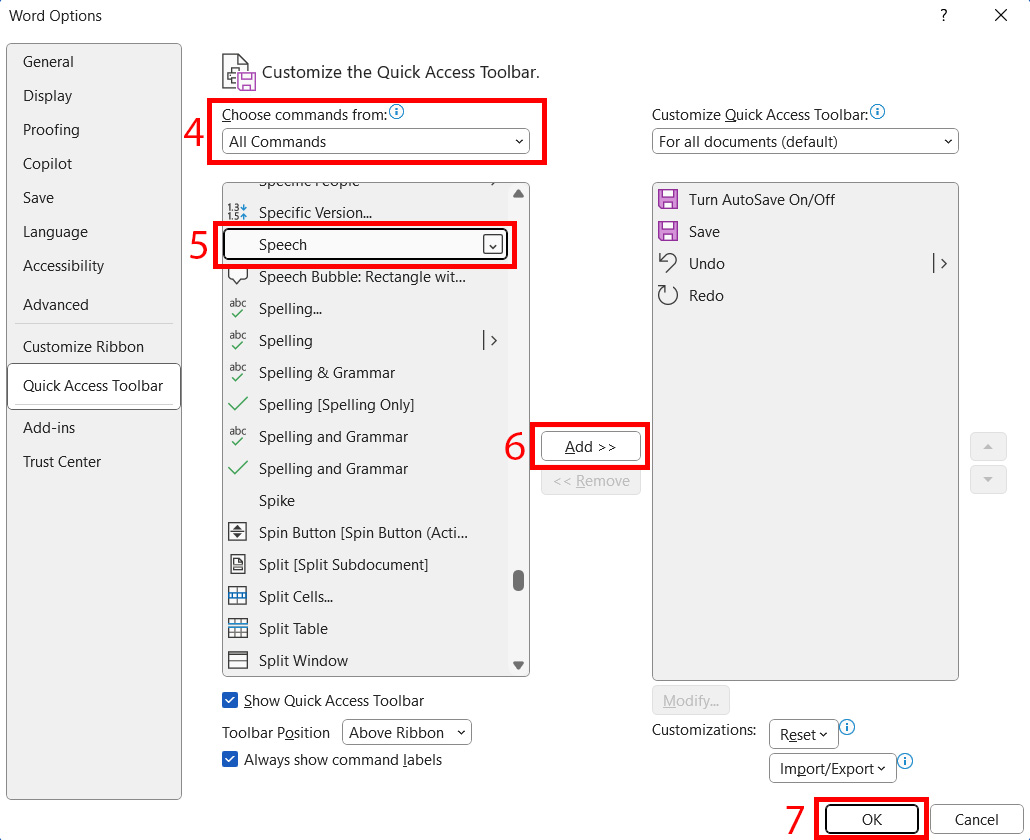Image resolution: width=1030 pixels, height=840 pixels.
Task: Click Move Up arrow button
Action: (x=988, y=447)
